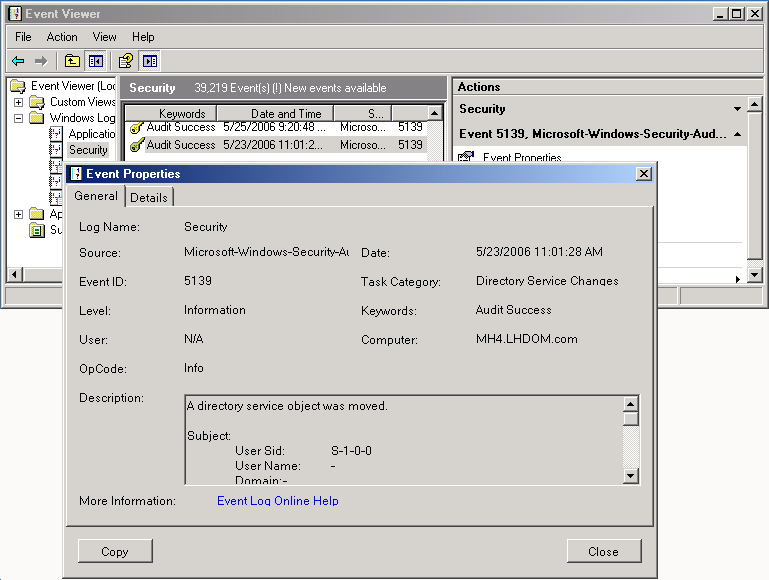Click the Description box scroll down arrow
The width and height of the screenshot is (769, 580).
point(630,476)
